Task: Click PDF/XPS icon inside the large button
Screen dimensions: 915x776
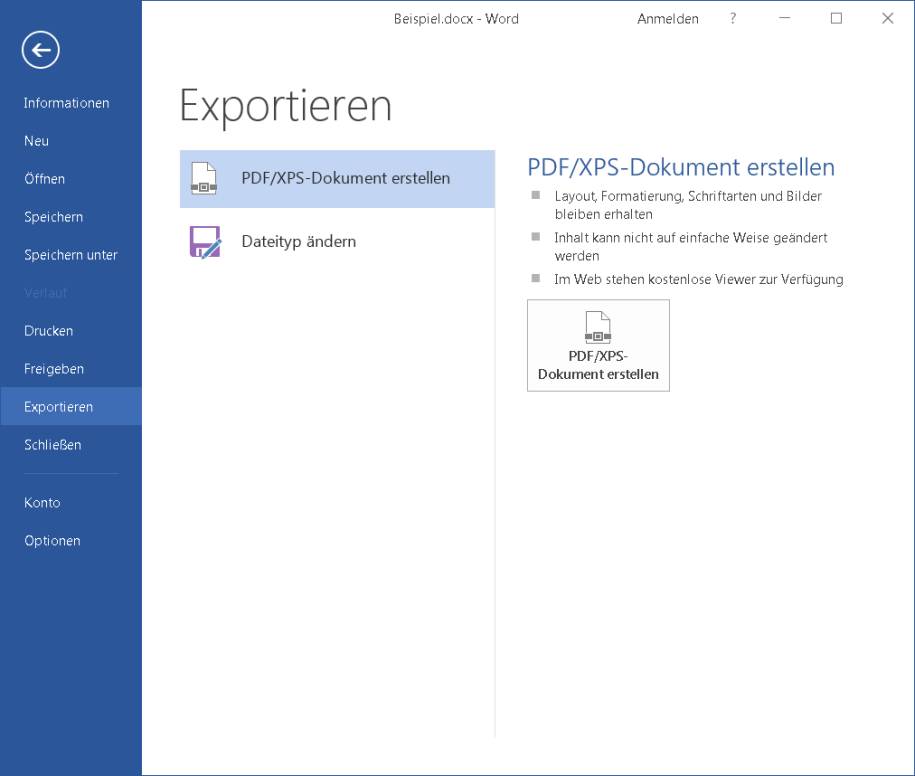Action: 598,327
